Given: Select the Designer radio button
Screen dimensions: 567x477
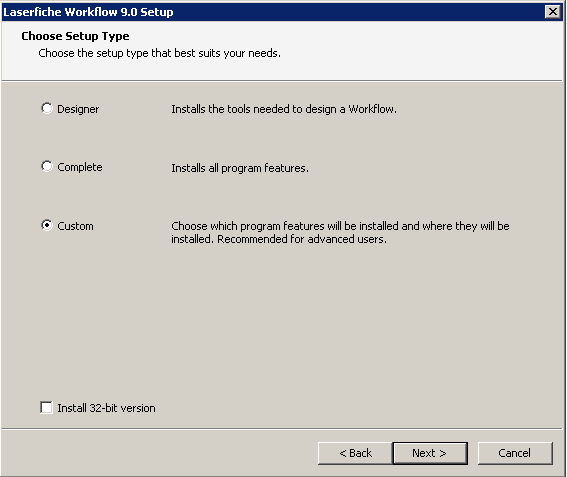Looking at the screenshot, I should 47,108.
